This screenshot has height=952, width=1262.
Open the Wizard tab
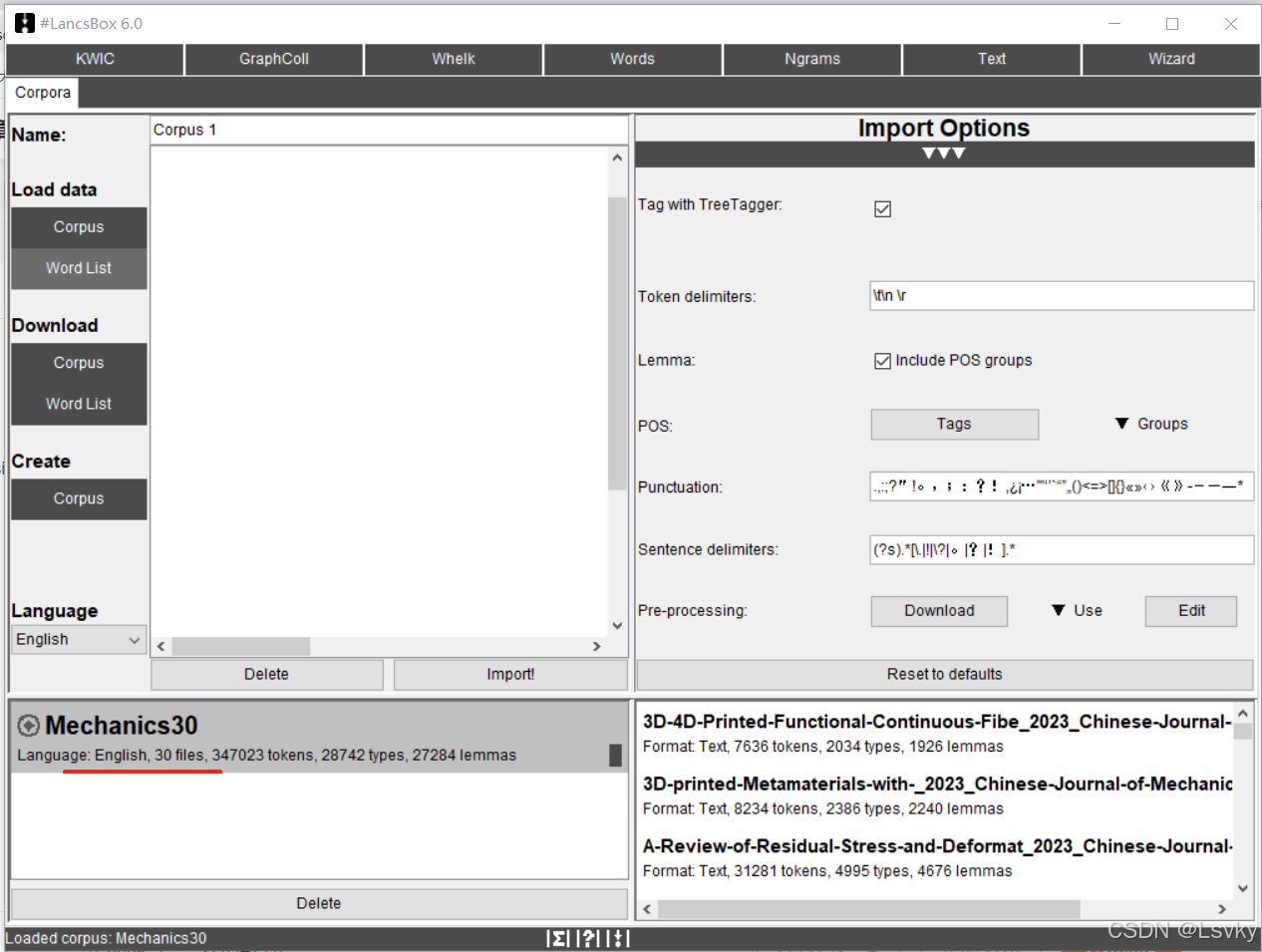click(1171, 59)
